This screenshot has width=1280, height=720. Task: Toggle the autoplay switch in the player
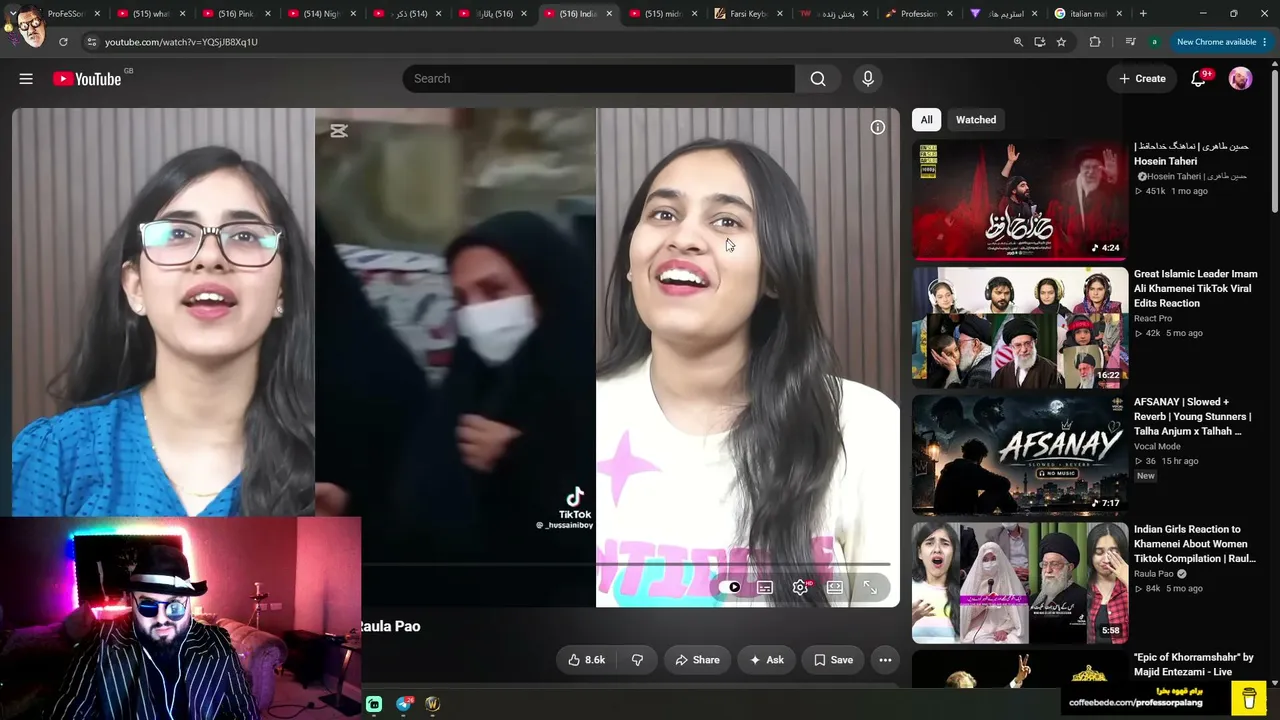point(733,588)
